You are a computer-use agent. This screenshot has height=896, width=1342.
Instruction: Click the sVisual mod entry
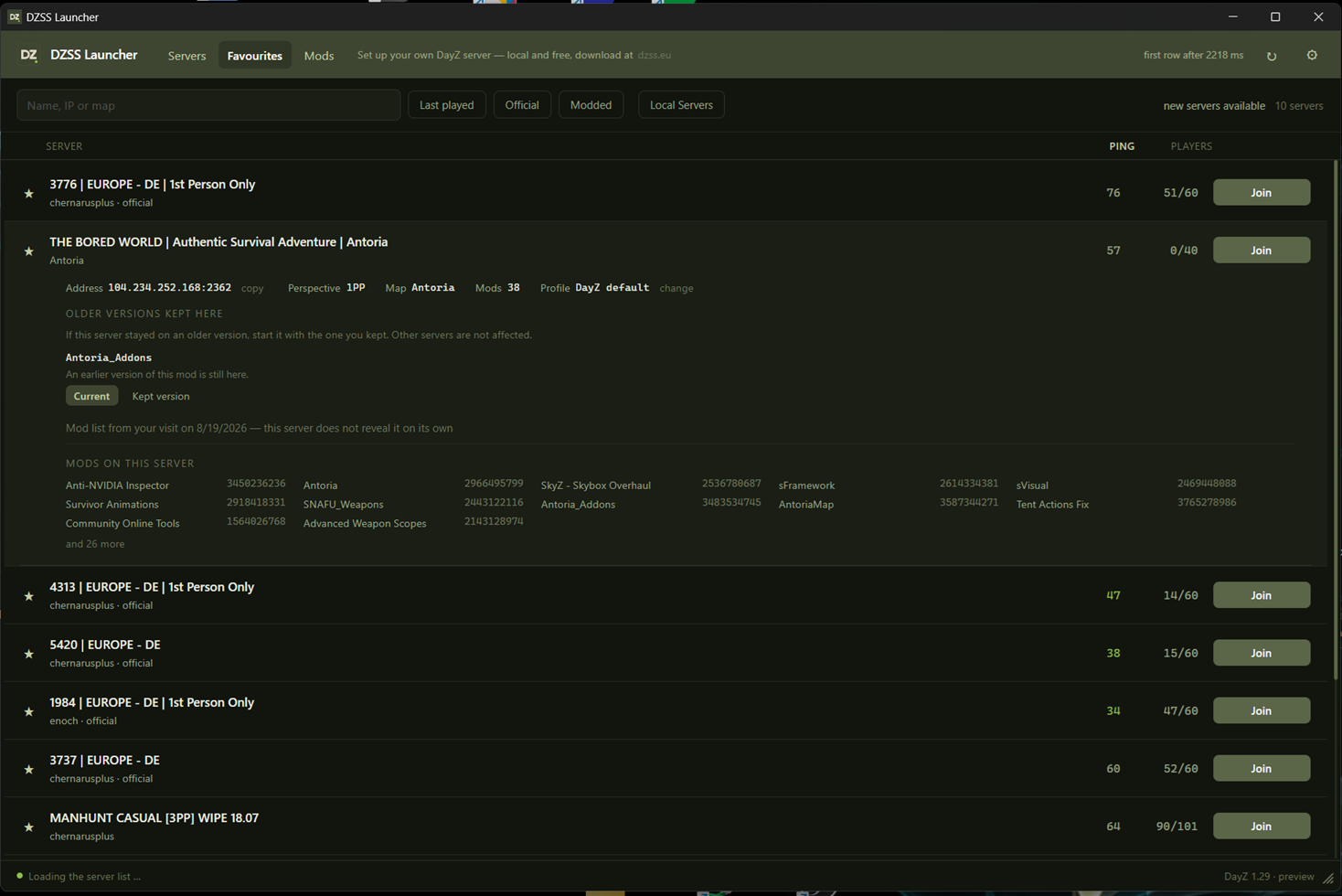pyautogui.click(x=1032, y=485)
